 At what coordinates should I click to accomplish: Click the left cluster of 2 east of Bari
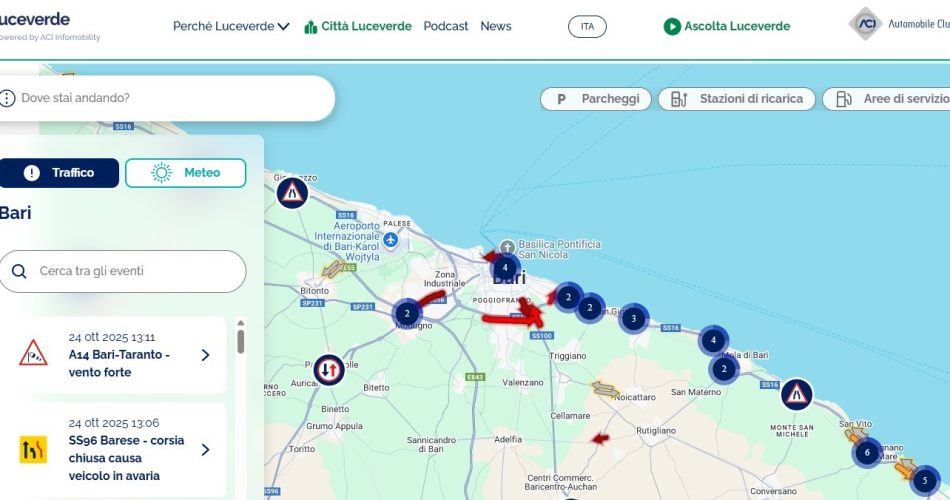(568, 297)
